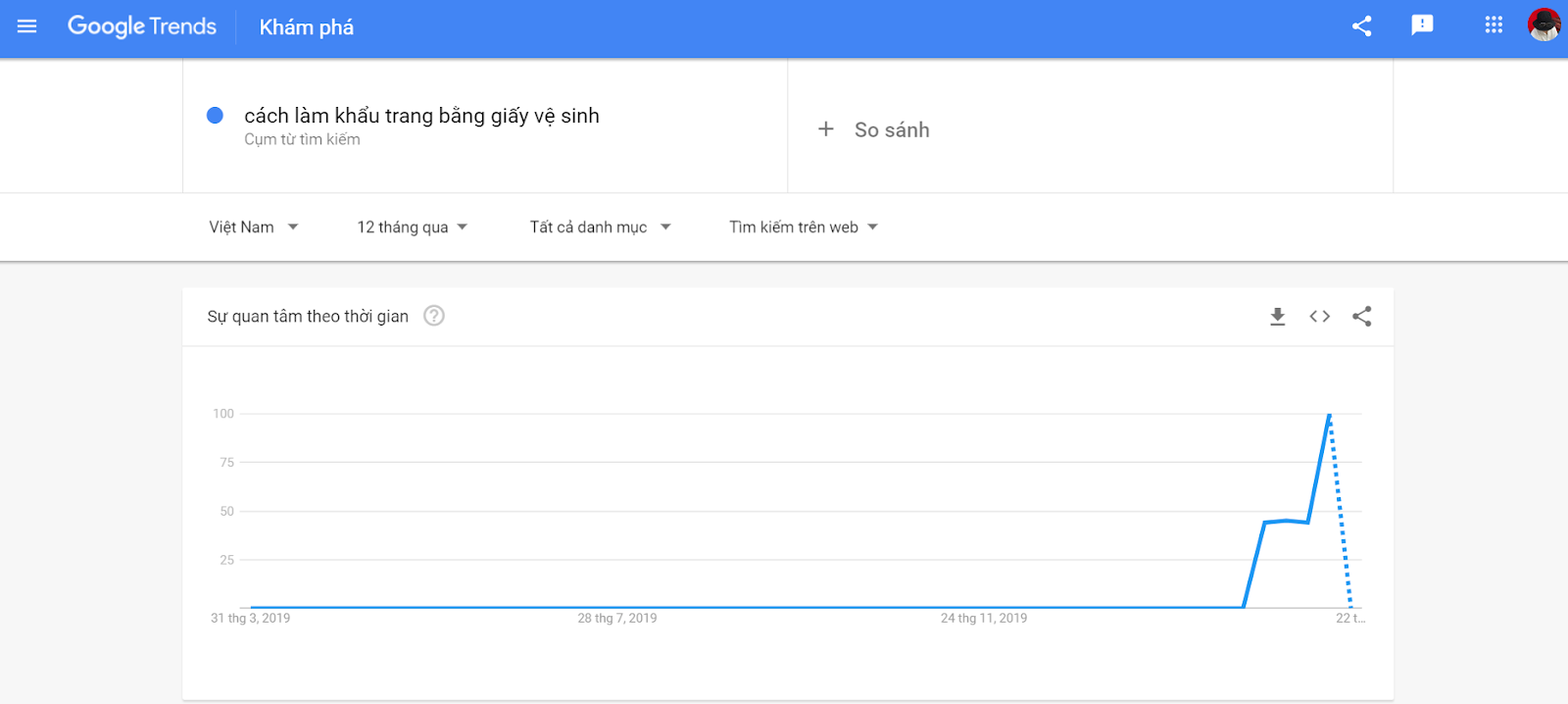Screen dimensions: 1568x704
Task: Open the hamburger main menu
Action: [26, 26]
